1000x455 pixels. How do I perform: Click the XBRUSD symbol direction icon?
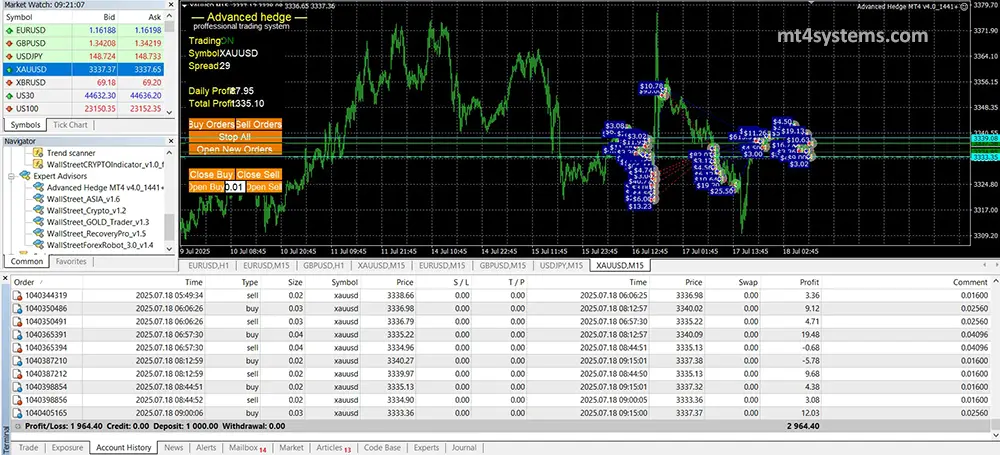click(7, 83)
